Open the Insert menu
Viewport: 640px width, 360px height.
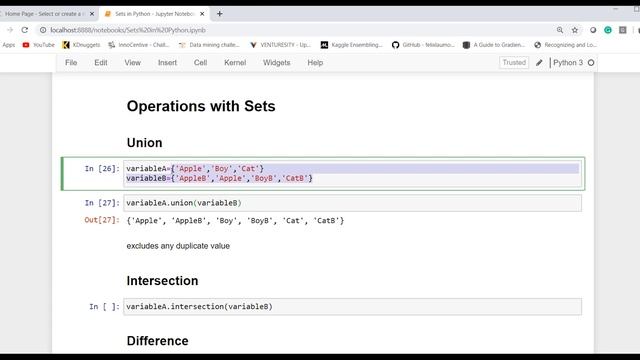(167, 62)
